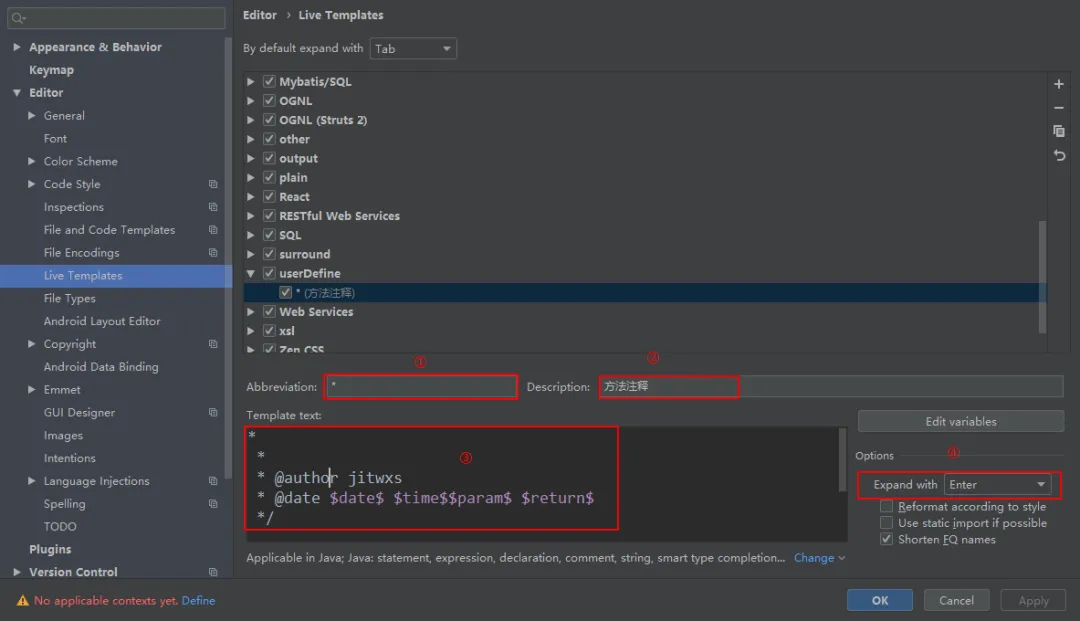Click the search magnifier icon in settings

point(19,18)
